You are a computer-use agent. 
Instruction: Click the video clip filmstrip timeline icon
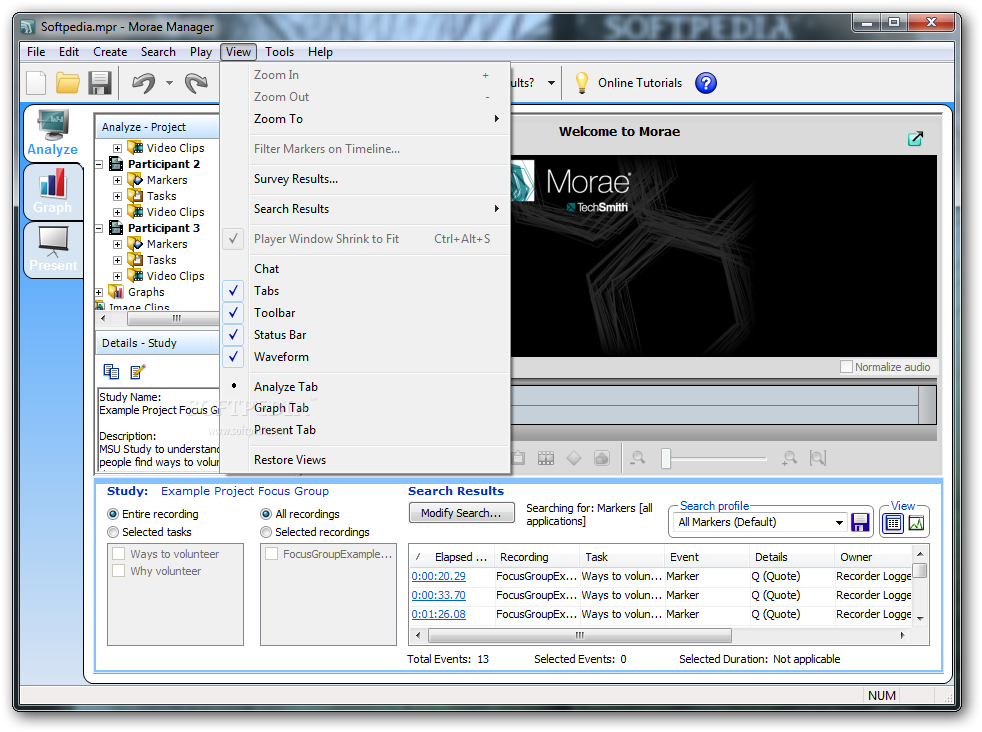(546, 458)
